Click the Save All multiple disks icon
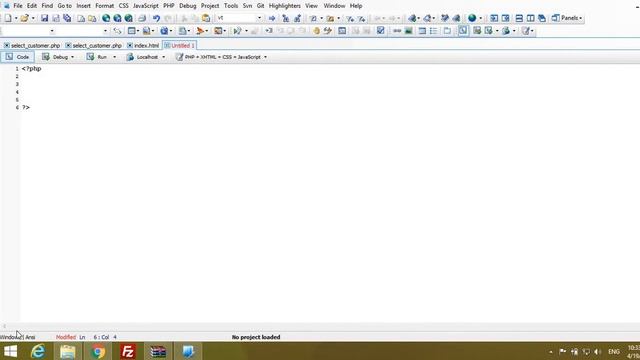This screenshot has height=360, width=640. click(x=67, y=18)
